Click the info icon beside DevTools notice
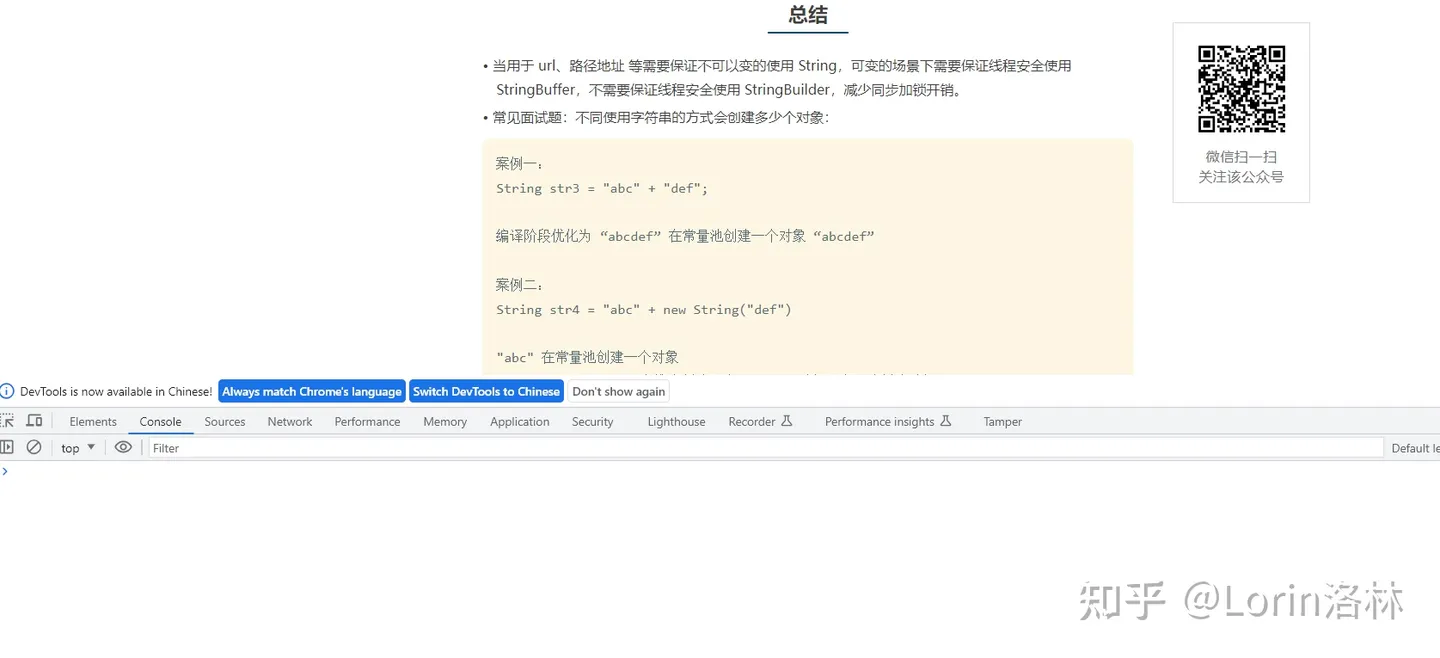The image size is (1440, 658). point(7,391)
